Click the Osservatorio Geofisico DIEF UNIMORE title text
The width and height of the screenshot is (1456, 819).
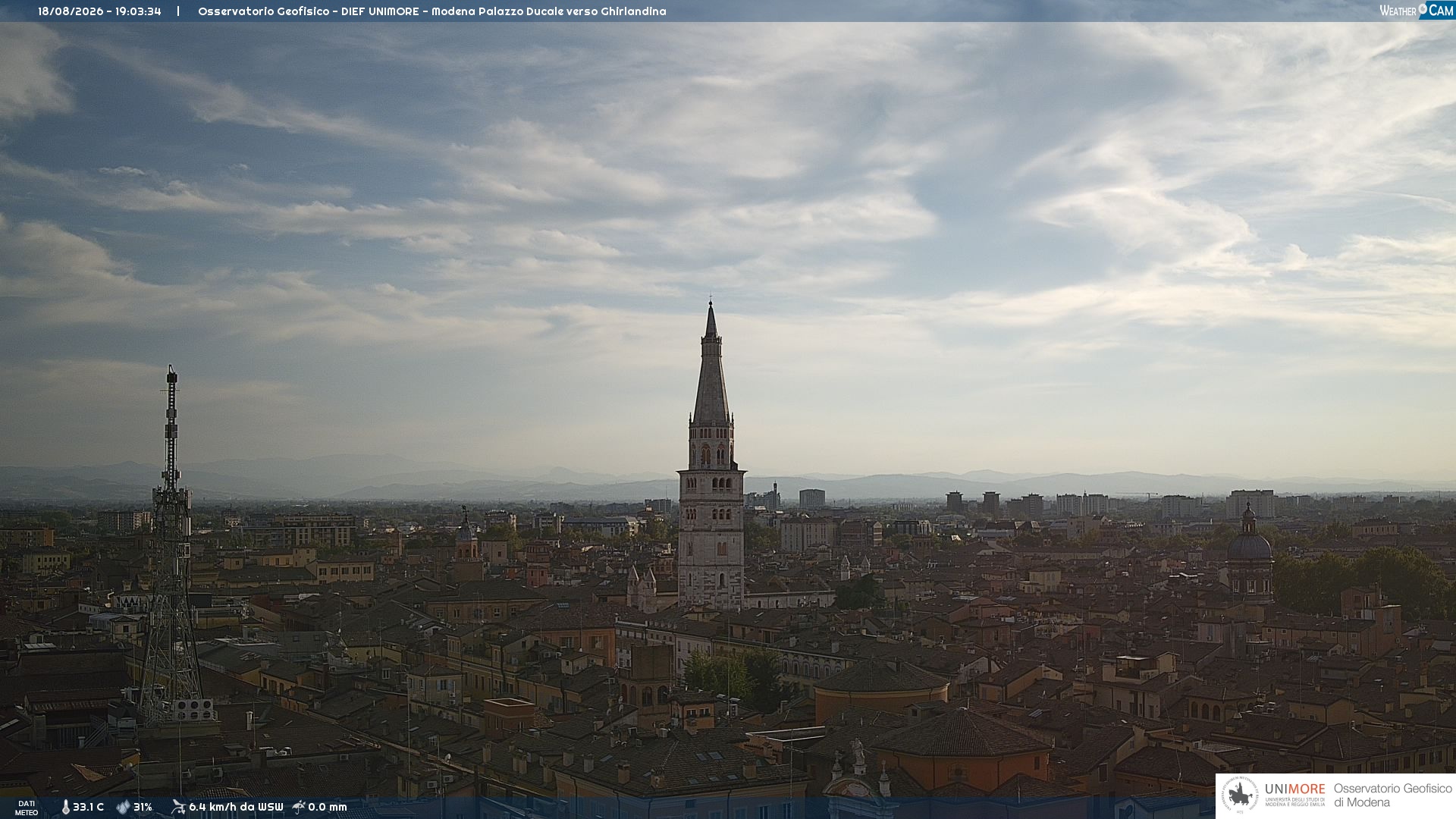click(309, 11)
